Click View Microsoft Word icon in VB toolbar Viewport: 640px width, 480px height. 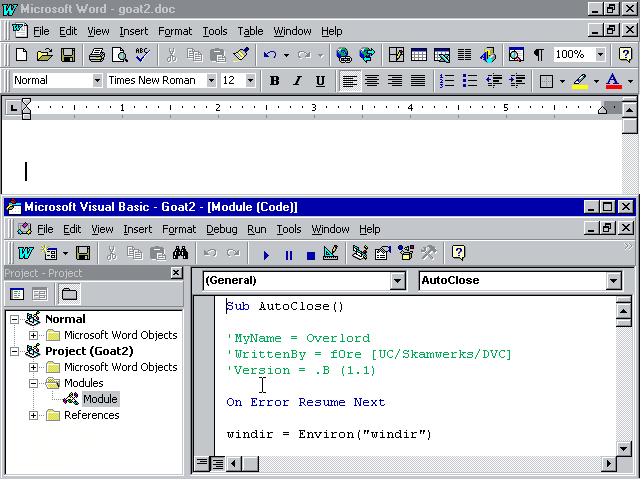[x=25, y=253]
